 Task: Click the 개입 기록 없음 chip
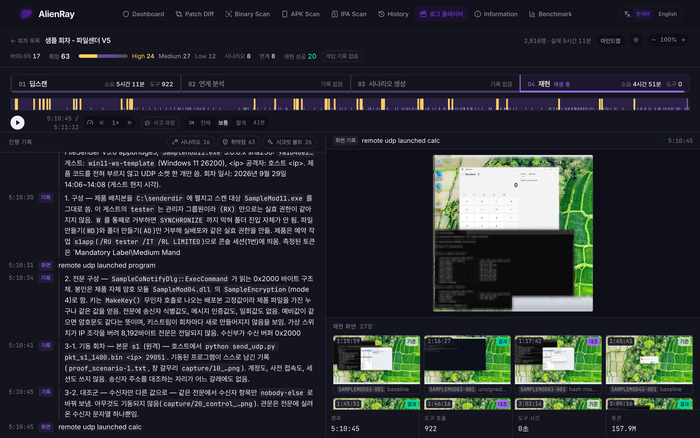click(x=342, y=56)
